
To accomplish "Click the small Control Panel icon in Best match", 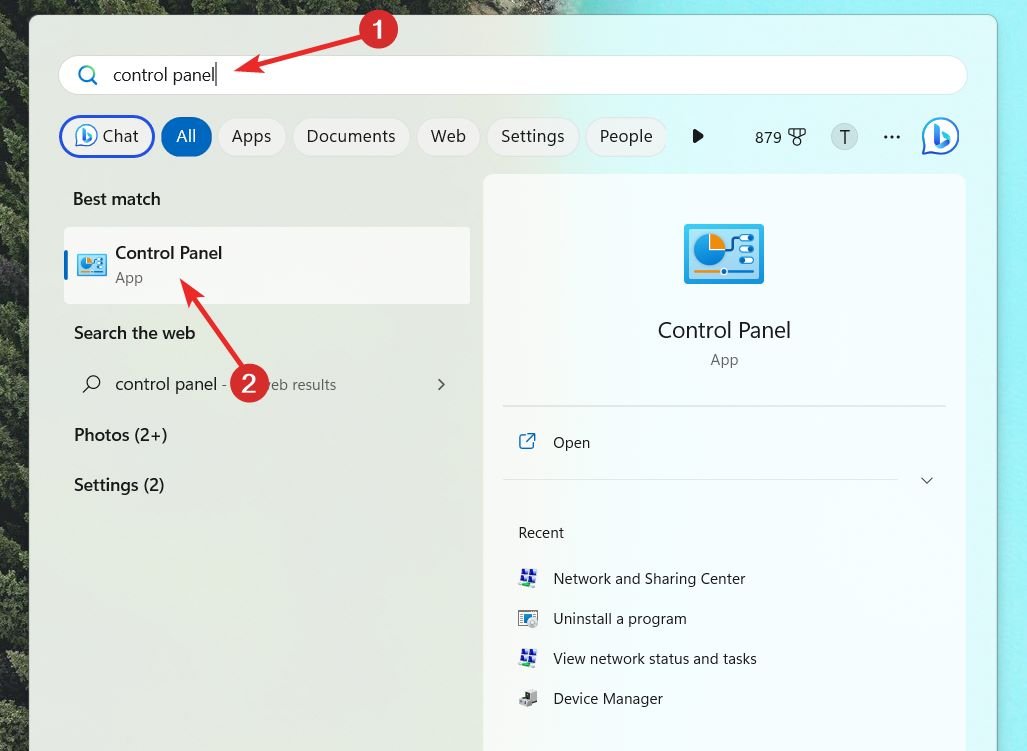I will [92, 265].
